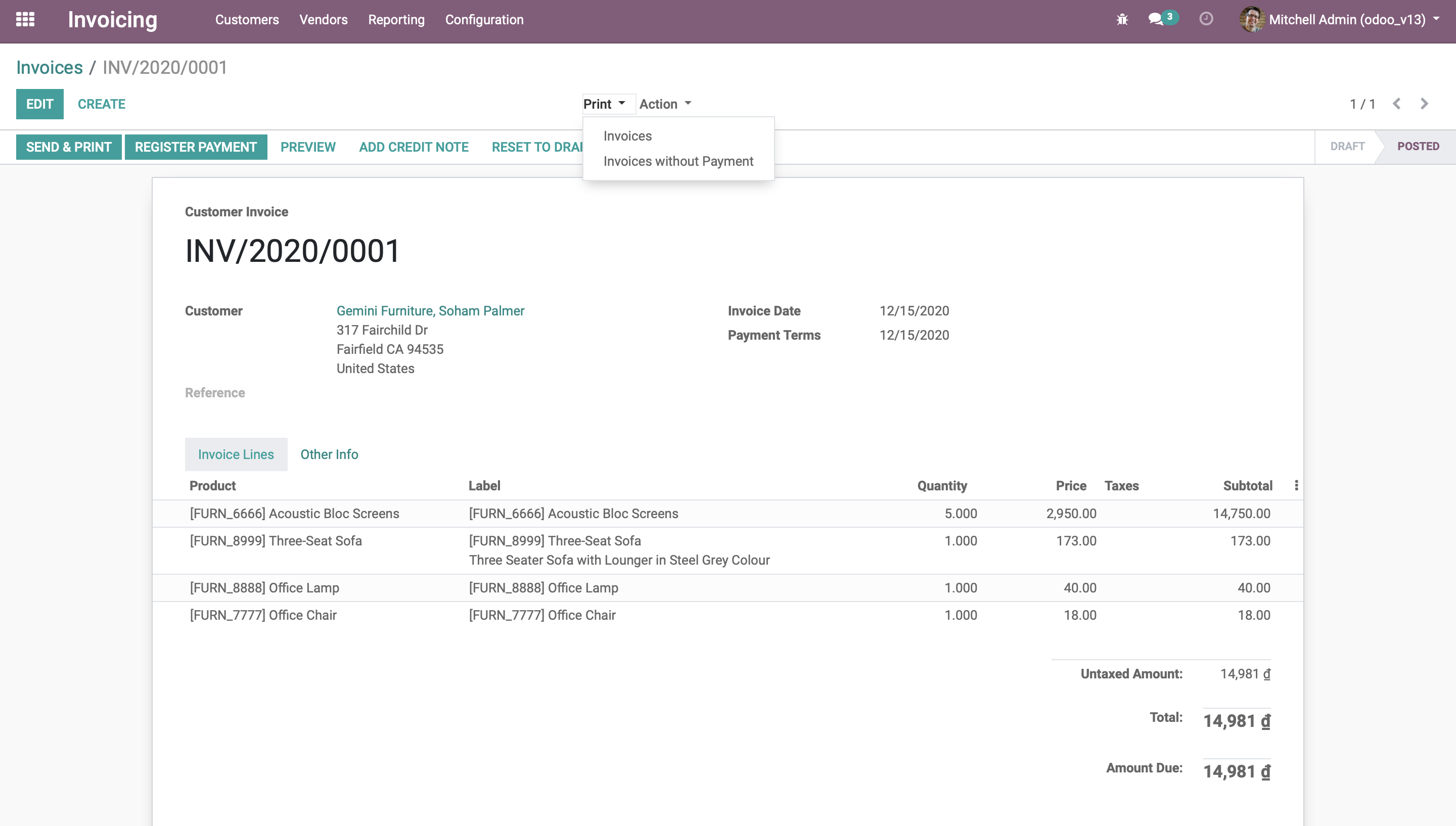Click the EDIT button

[x=40, y=104]
